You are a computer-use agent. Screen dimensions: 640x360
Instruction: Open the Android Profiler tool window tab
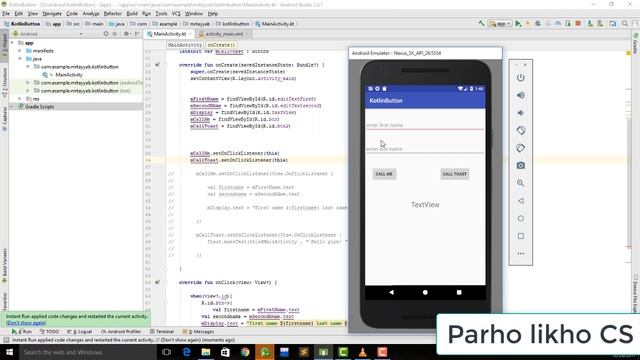[121, 331]
